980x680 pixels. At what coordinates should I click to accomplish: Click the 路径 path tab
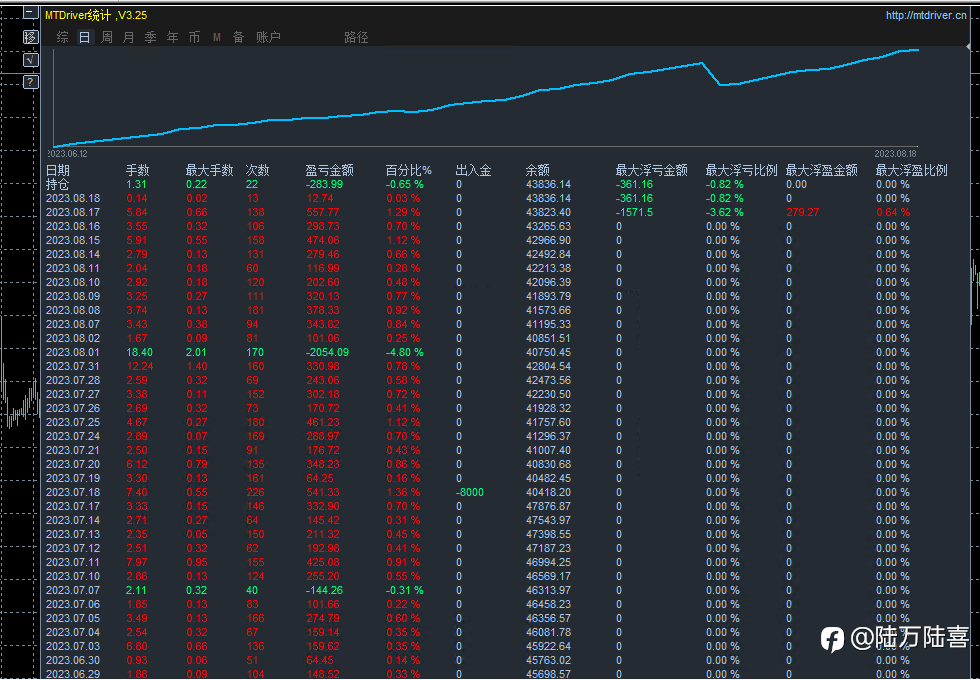click(356, 38)
